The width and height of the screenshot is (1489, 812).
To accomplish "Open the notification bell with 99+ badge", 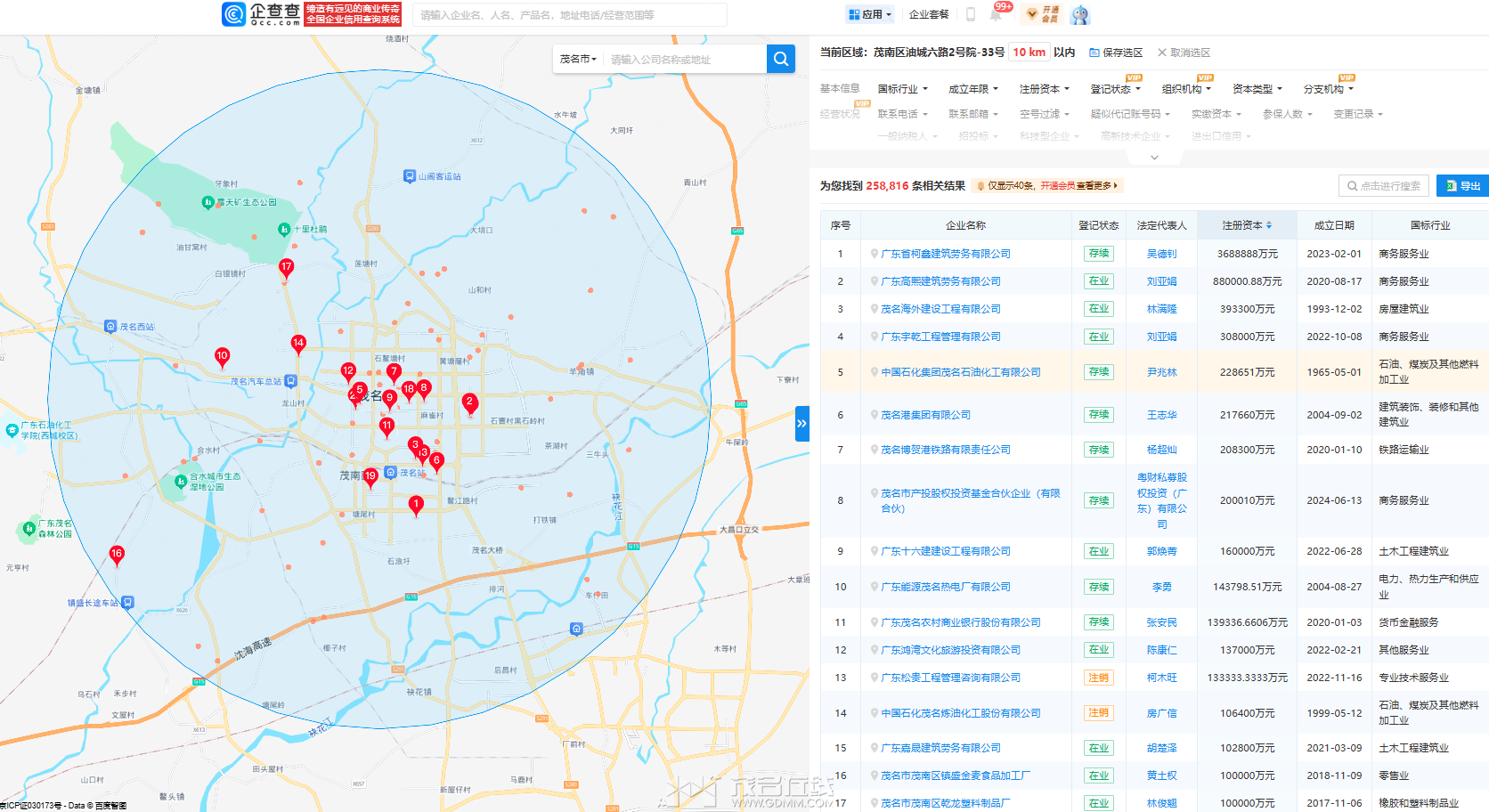I will pos(997,14).
